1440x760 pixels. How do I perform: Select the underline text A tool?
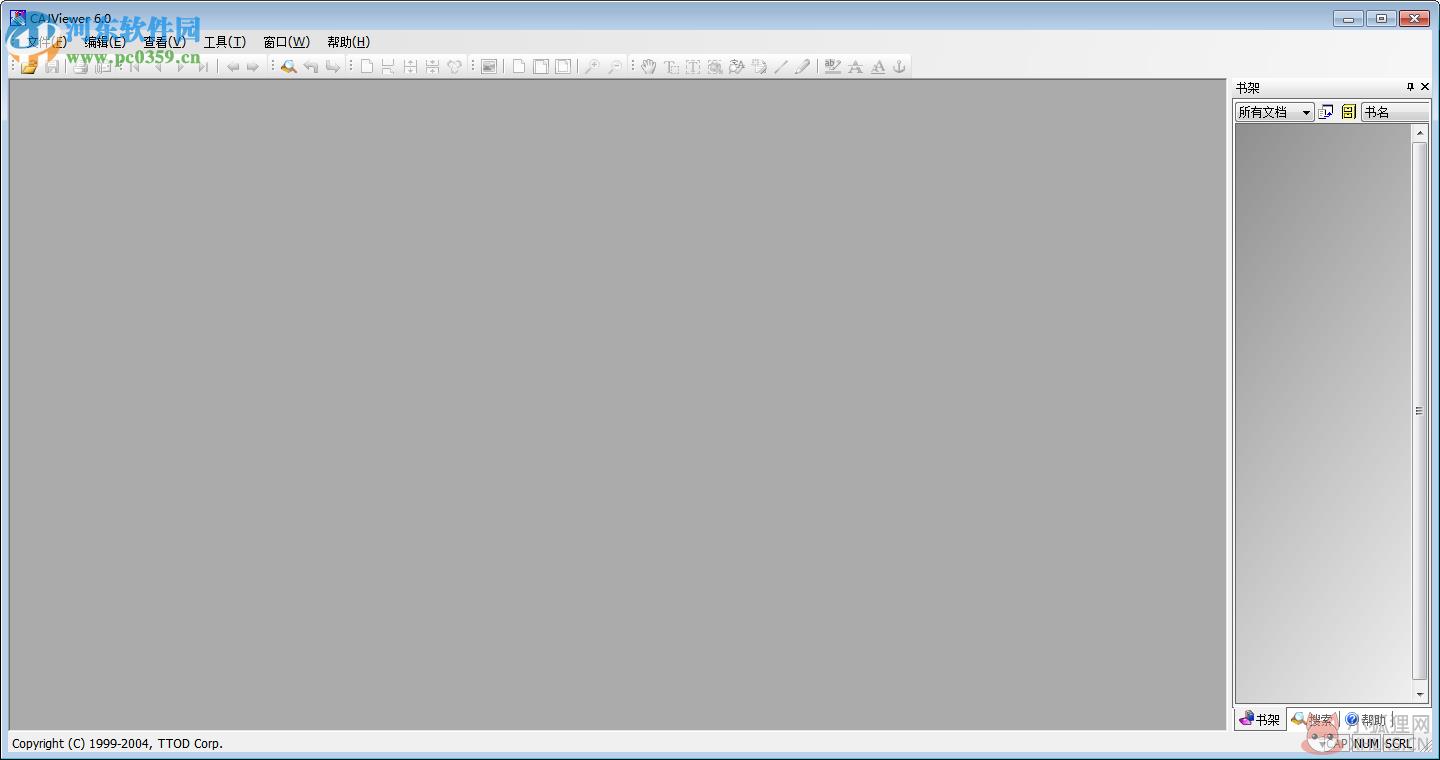877,66
